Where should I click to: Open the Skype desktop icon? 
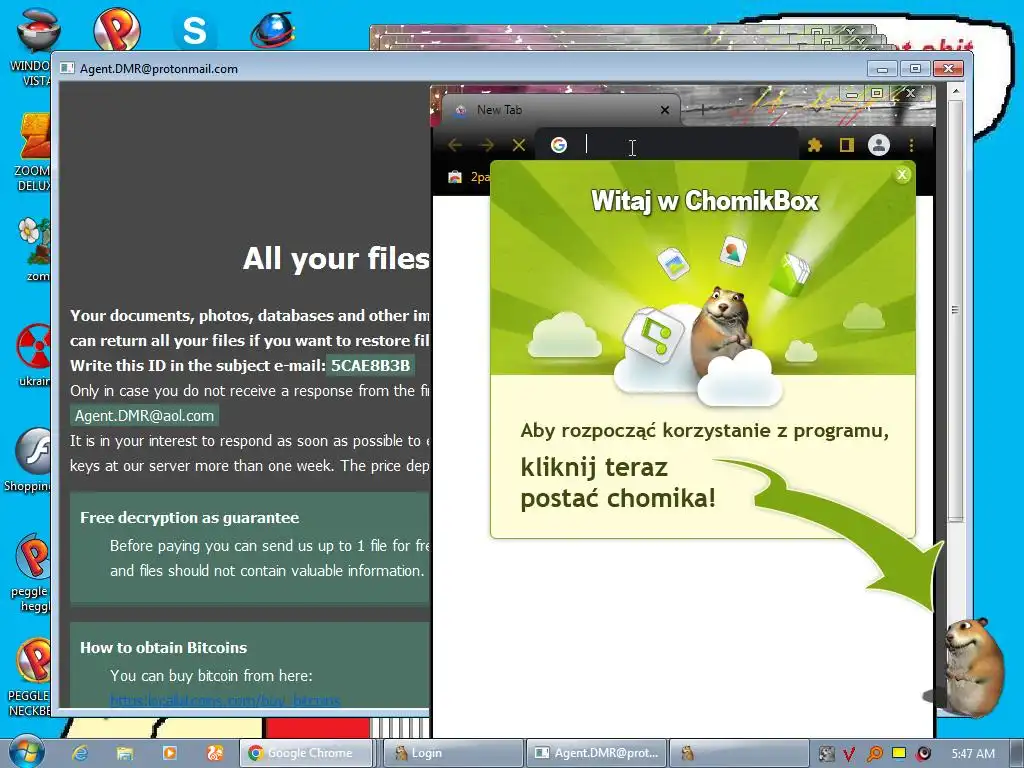pyautogui.click(x=195, y=29)
